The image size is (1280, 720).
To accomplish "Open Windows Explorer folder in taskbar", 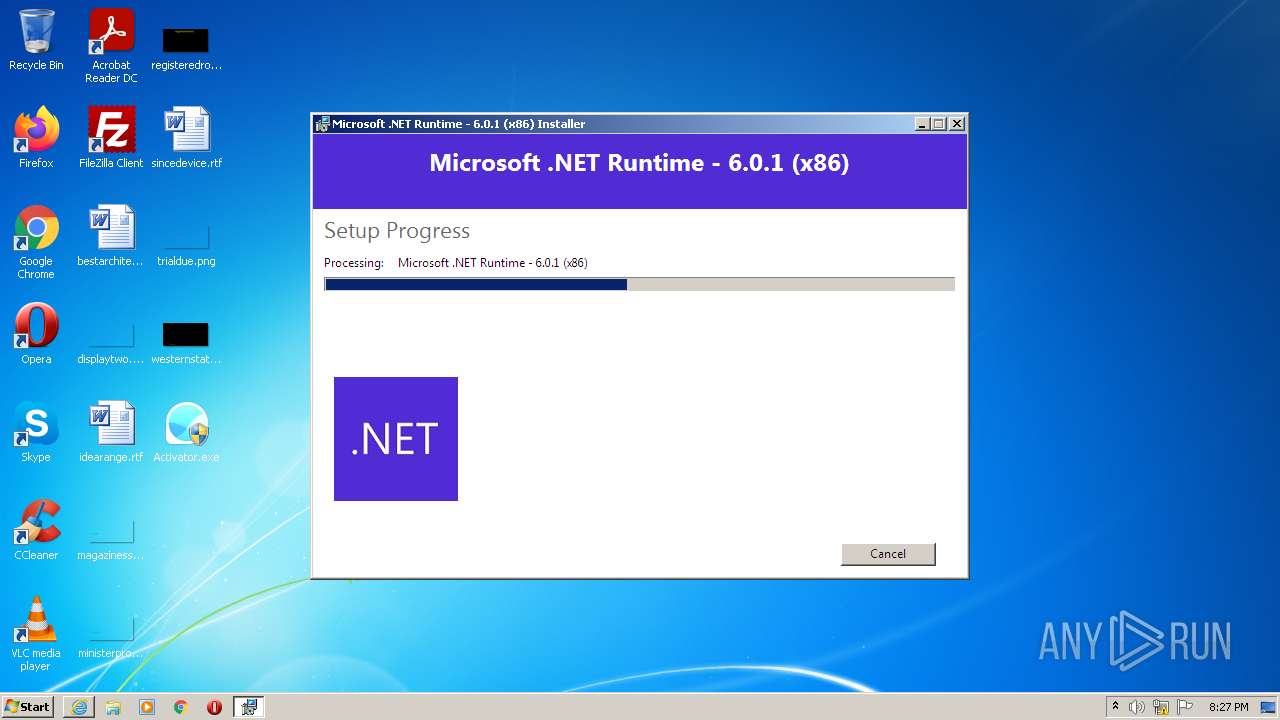I will coord(113,707).
